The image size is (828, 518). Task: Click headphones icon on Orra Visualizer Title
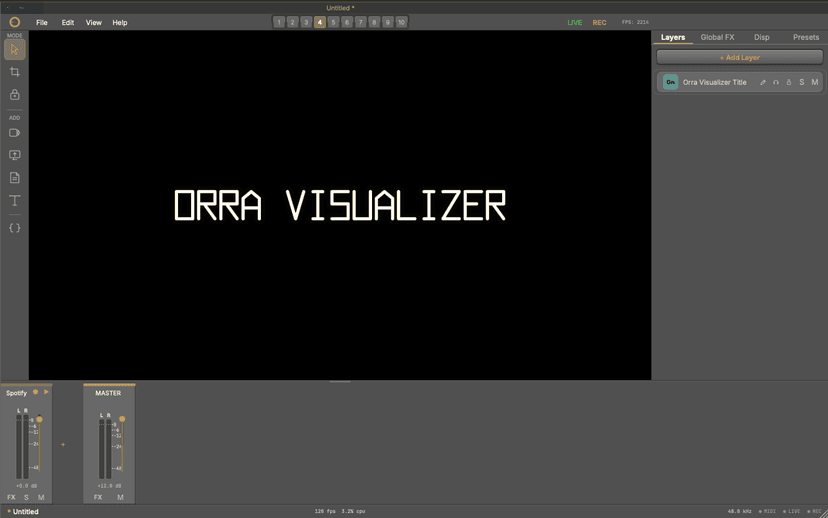776,82
